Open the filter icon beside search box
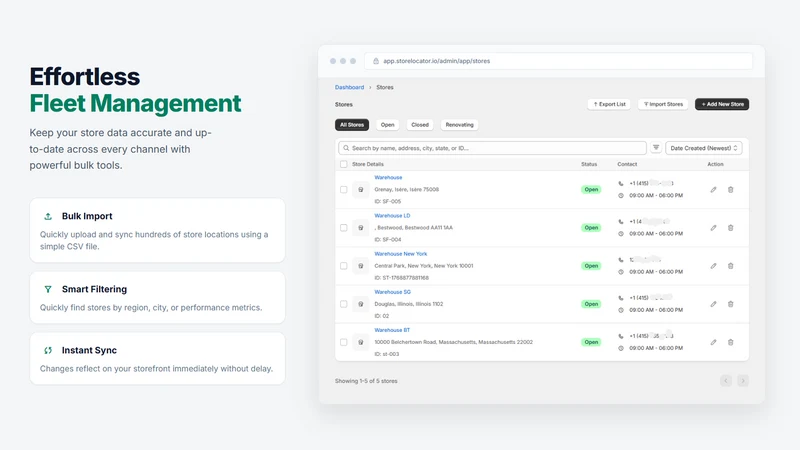Viewport: 800px width, 450px height. tap(656, 148)
